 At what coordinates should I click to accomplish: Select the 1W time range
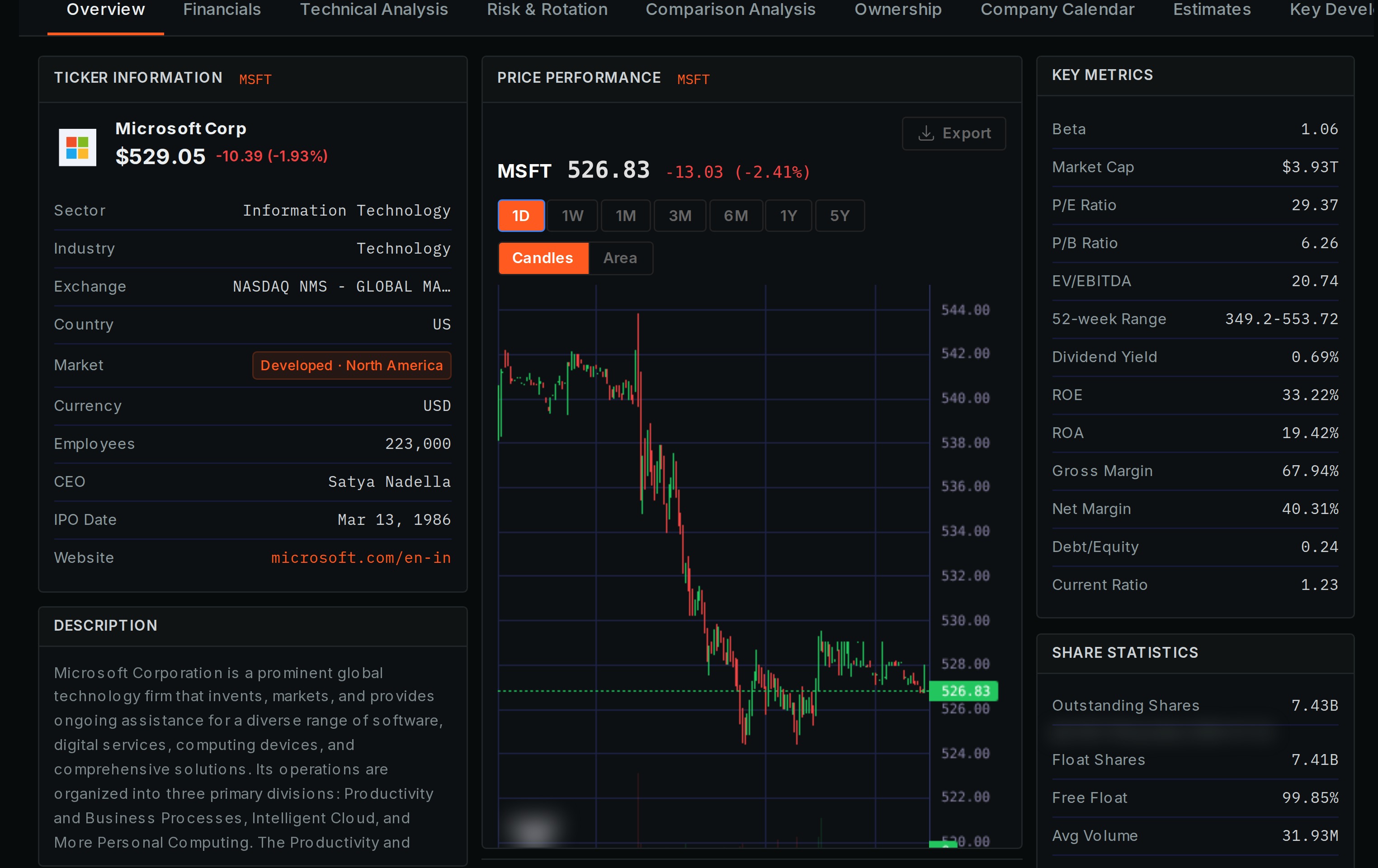pyautogui.click(x=572, y=216)
